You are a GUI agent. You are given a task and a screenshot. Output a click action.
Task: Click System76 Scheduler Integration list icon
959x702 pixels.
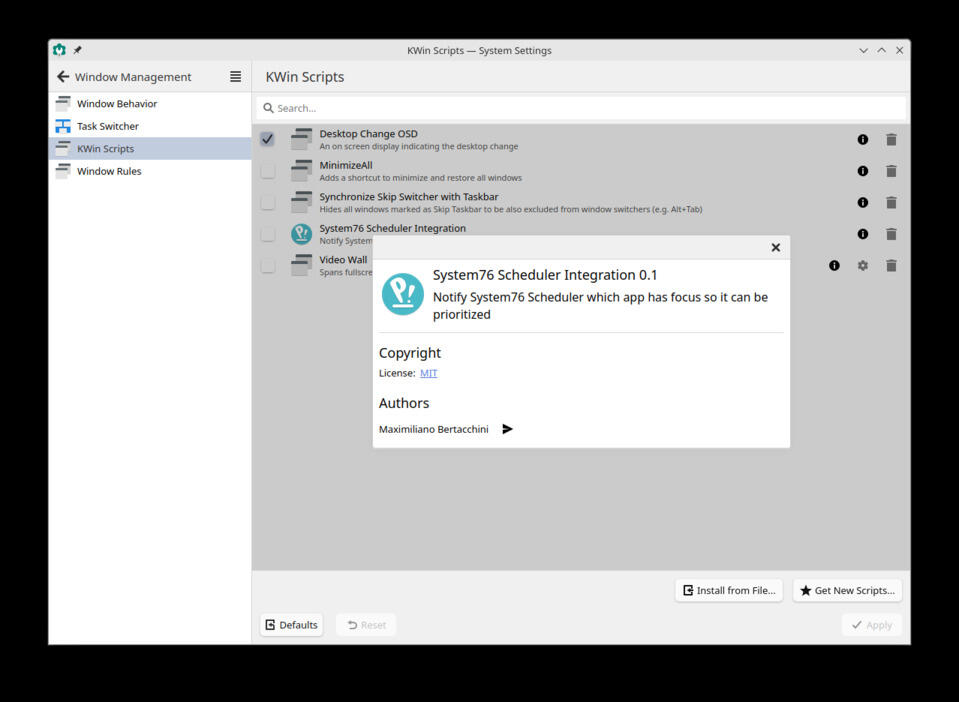click(x=302, y=234)
